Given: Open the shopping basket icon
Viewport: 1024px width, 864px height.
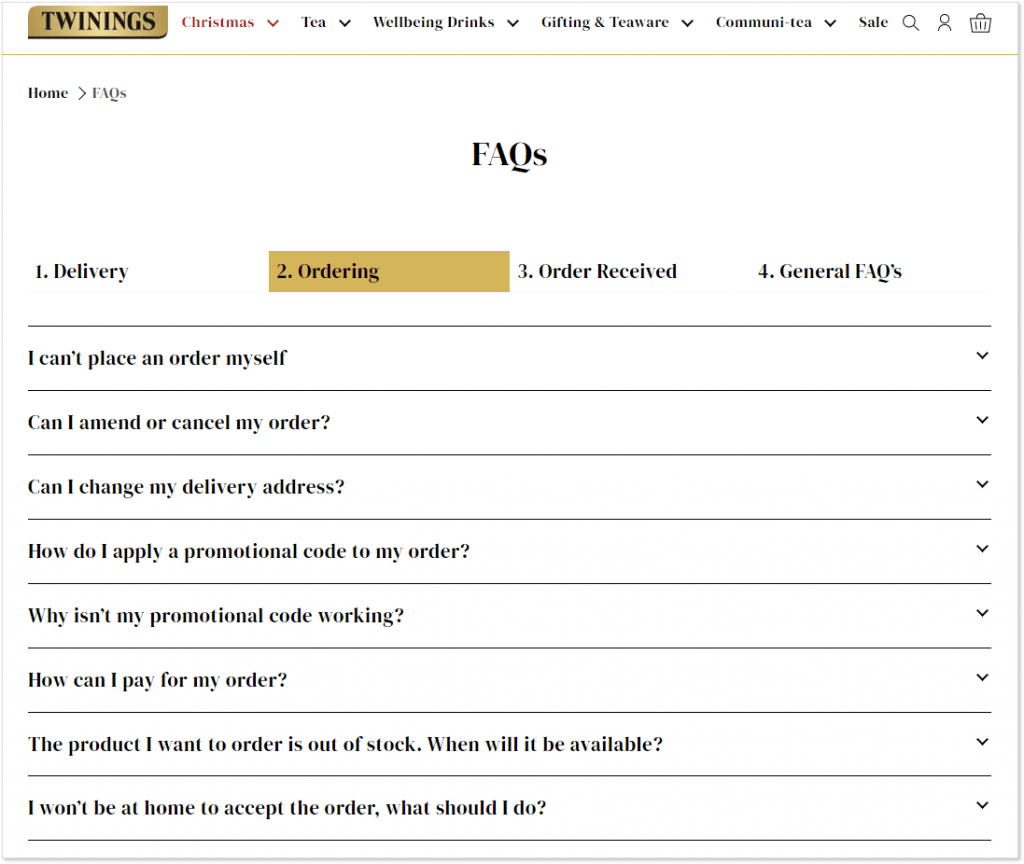Looking at the screenshot, I should click(980, 22).
